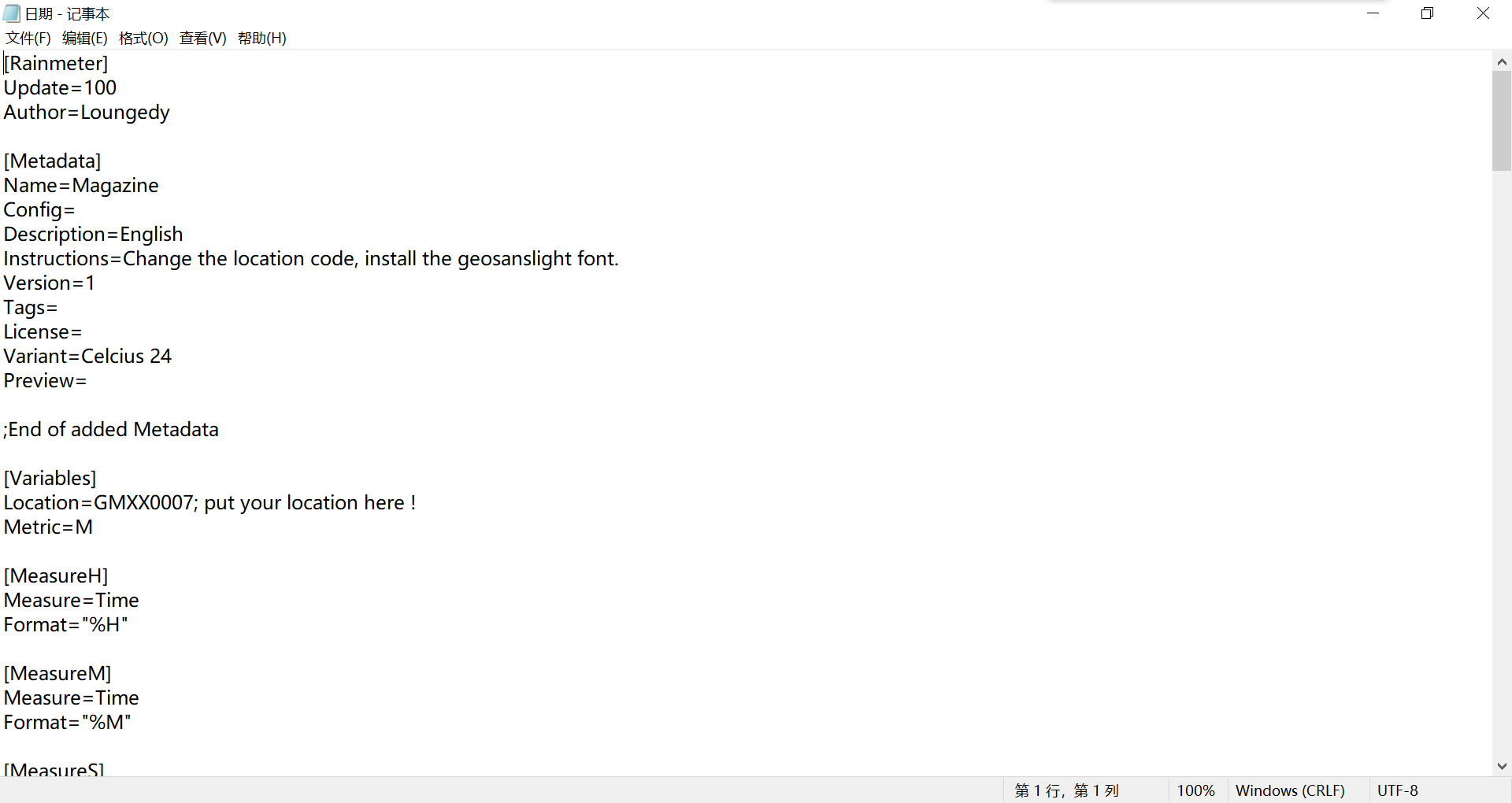Click the 100% zoom status entry
The height and width of the screenshot is (803, 1512).
pos(1195,790)
